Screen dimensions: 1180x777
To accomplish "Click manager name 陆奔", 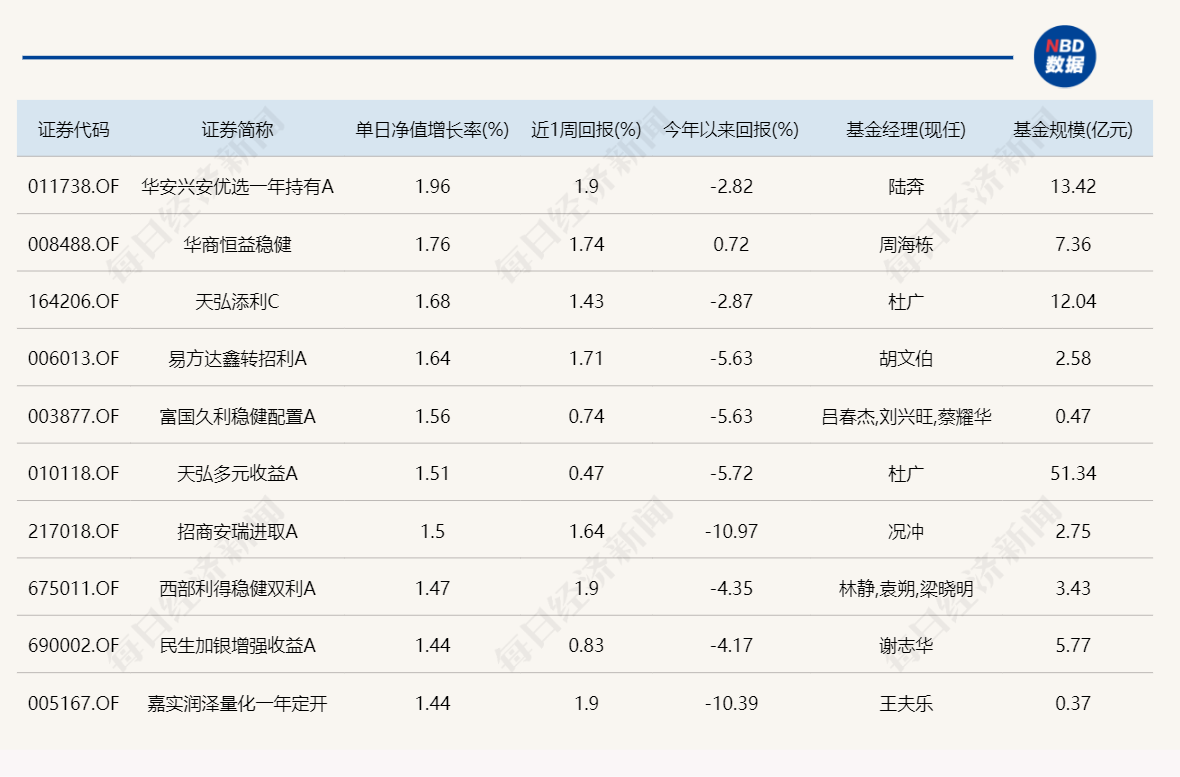I will 906,186.
